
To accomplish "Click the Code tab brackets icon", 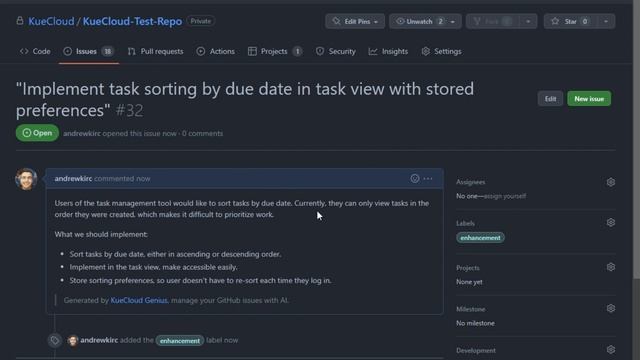I will click(x=24, y=51).
